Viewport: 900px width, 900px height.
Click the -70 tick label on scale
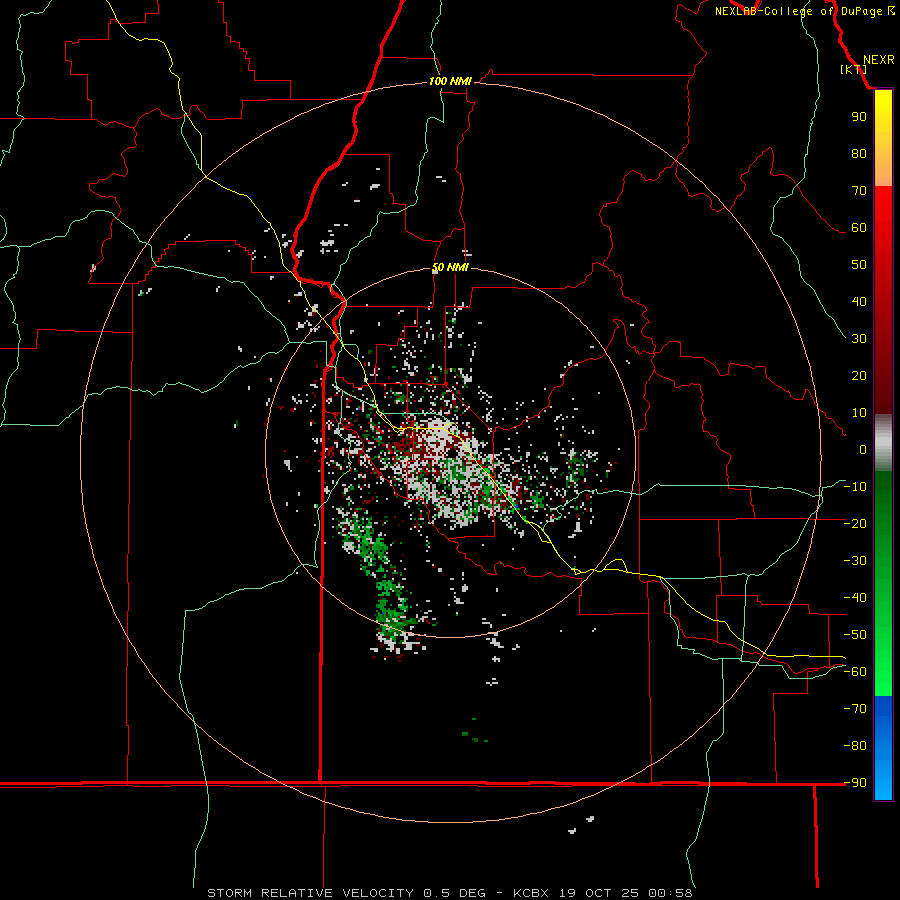[x=855, y=709]
